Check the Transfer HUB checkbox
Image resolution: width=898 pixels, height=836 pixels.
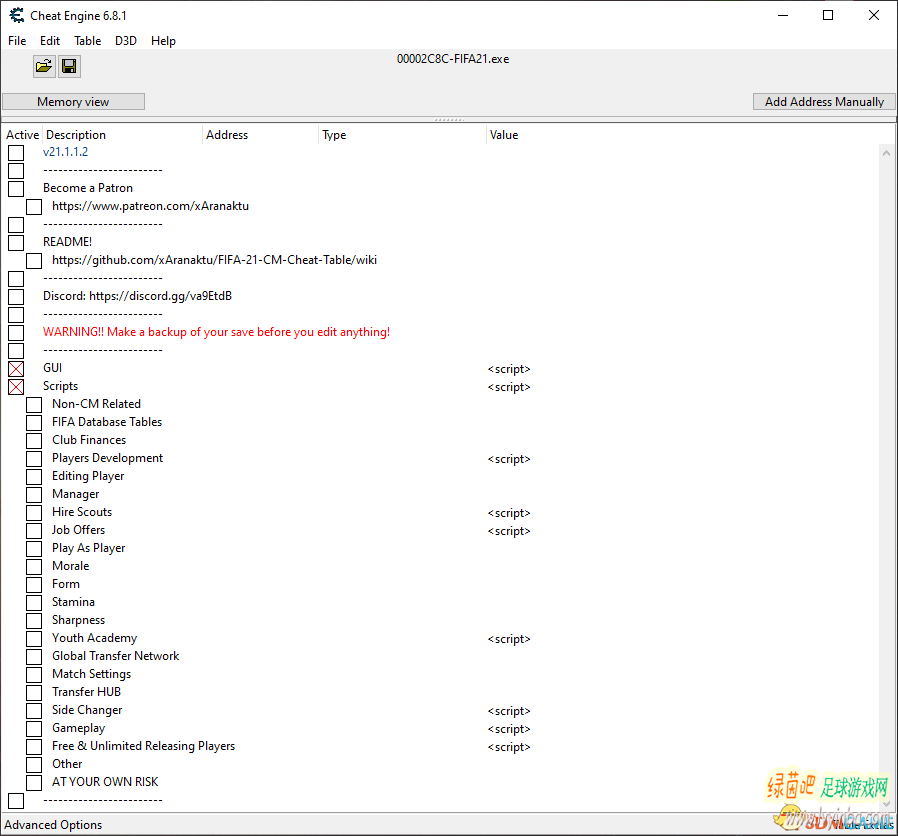pos(34,693)
